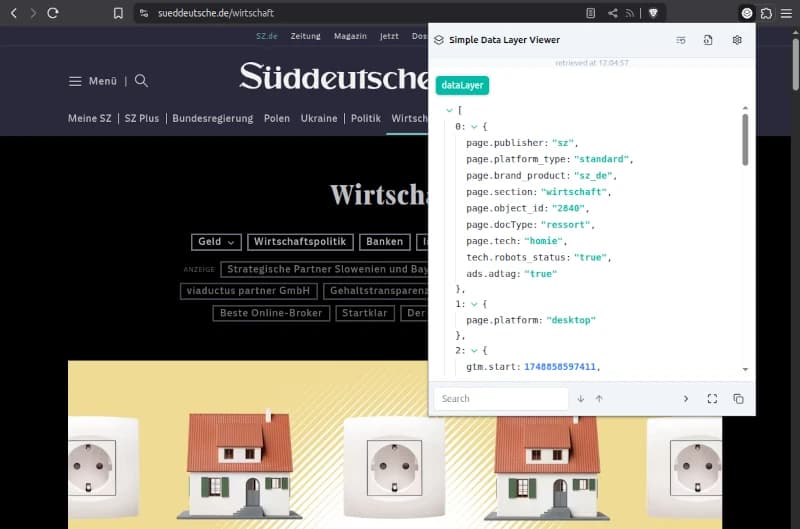Open Gehaltstransparenz topic link
The height and width of the screenshot is (529, 800).
(376, 291)
